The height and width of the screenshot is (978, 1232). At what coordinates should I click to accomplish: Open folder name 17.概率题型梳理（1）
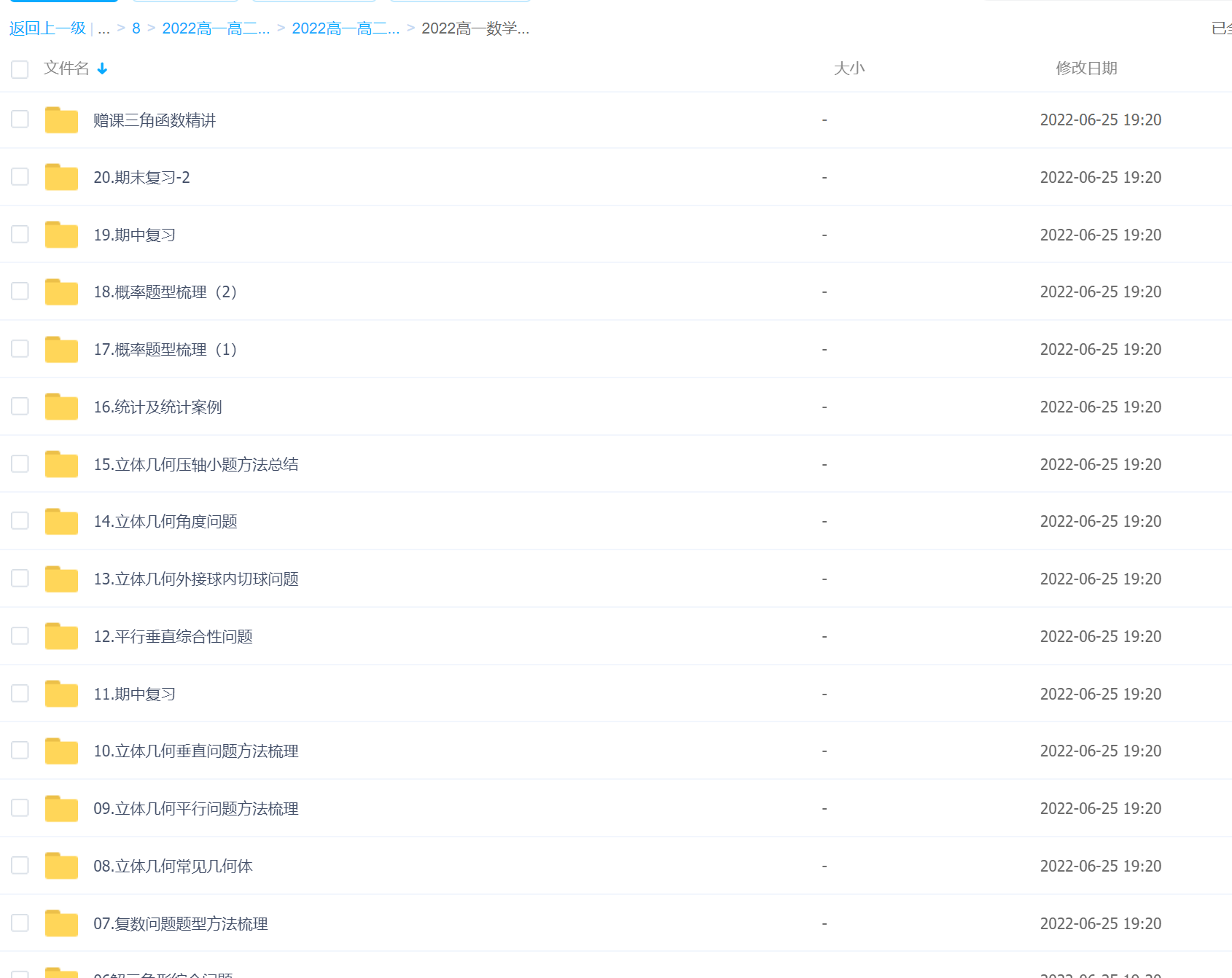click(x=166, y=350)
